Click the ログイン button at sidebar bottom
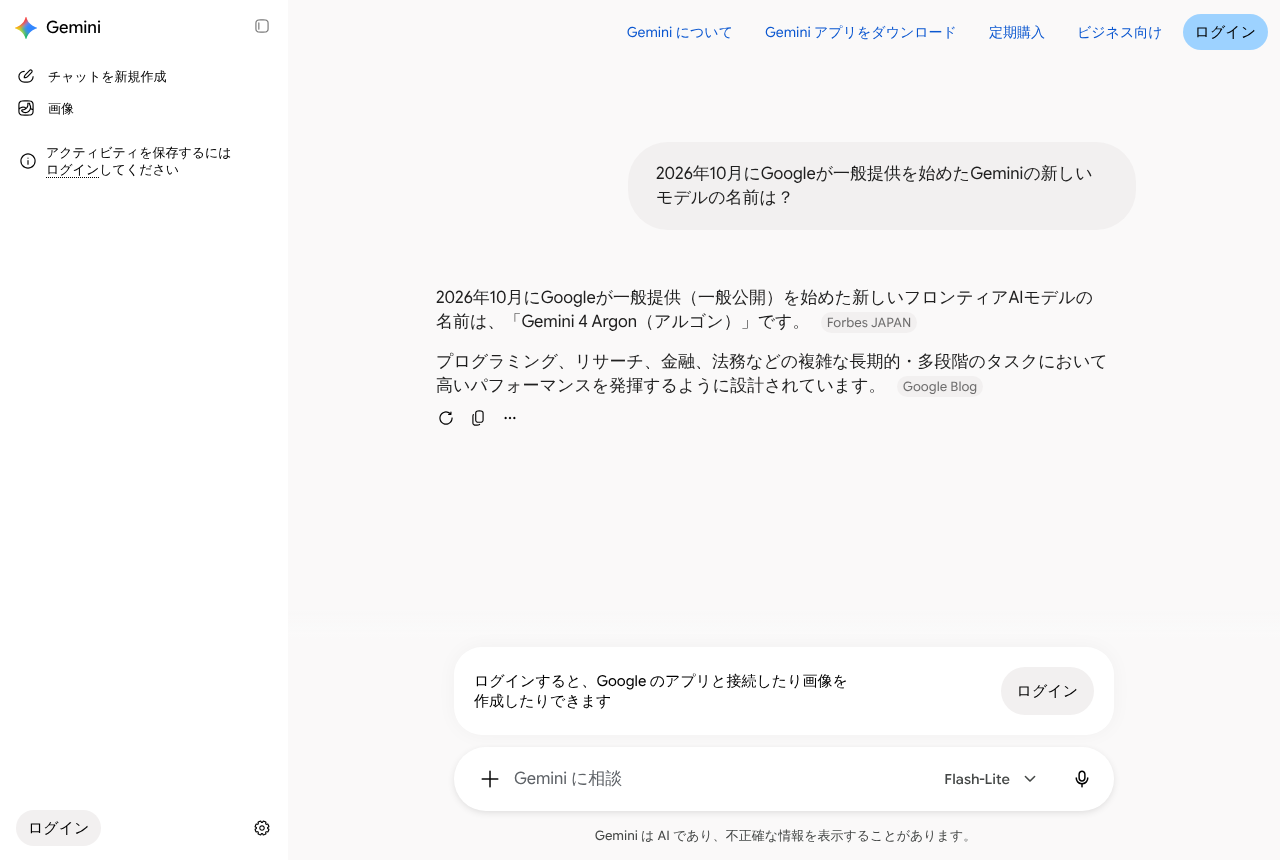The width and height of the screenshot is (1280, 860). tap(58, 828)
